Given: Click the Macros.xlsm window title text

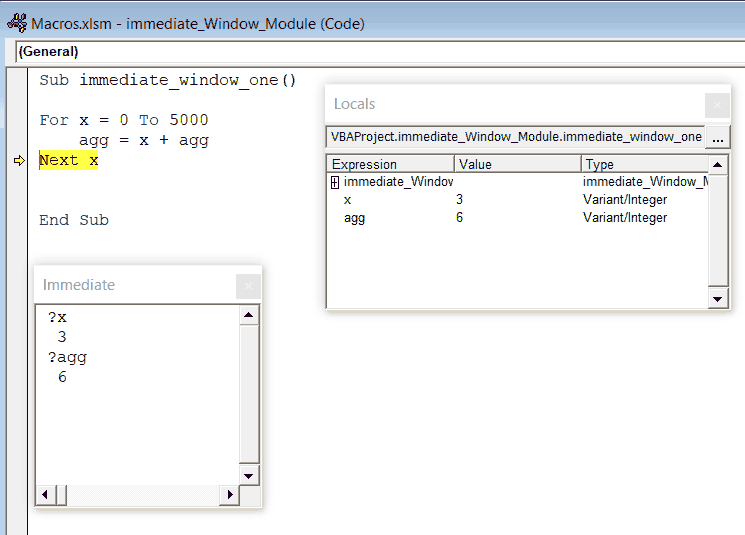Looking at the screenshot, I should click(x=198, y=24).
